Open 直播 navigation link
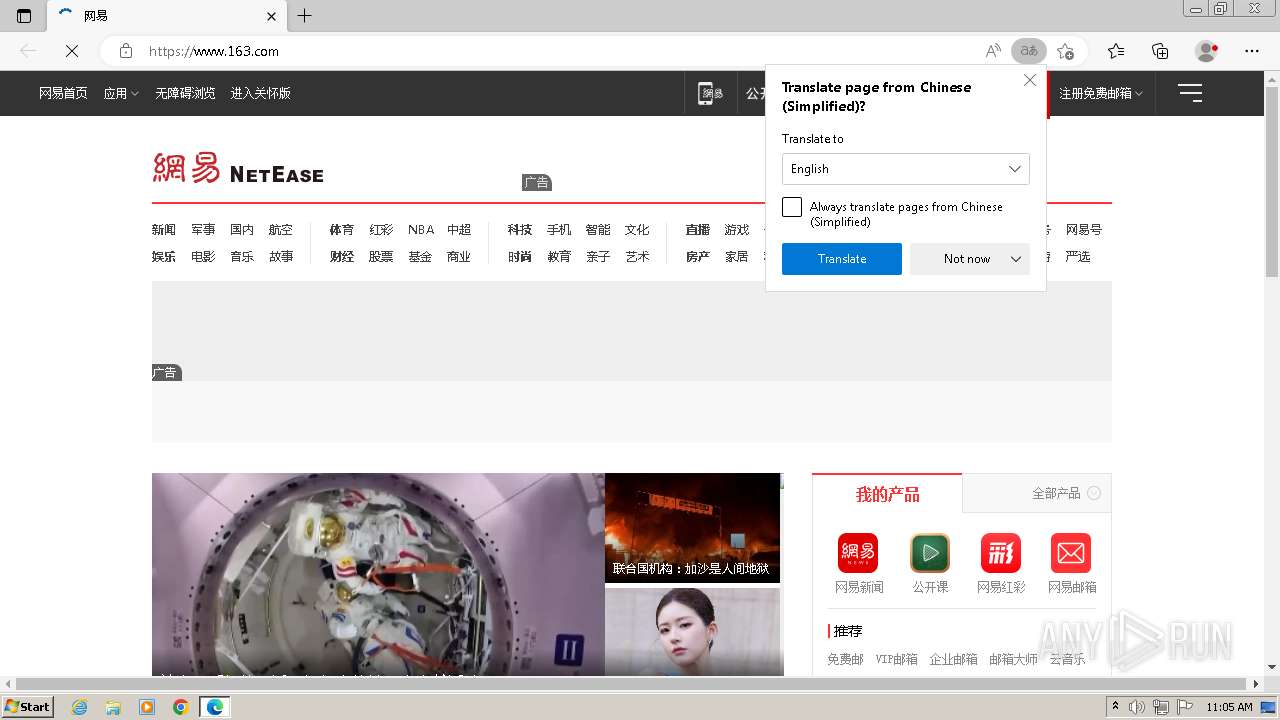 [x=698, y=230]
